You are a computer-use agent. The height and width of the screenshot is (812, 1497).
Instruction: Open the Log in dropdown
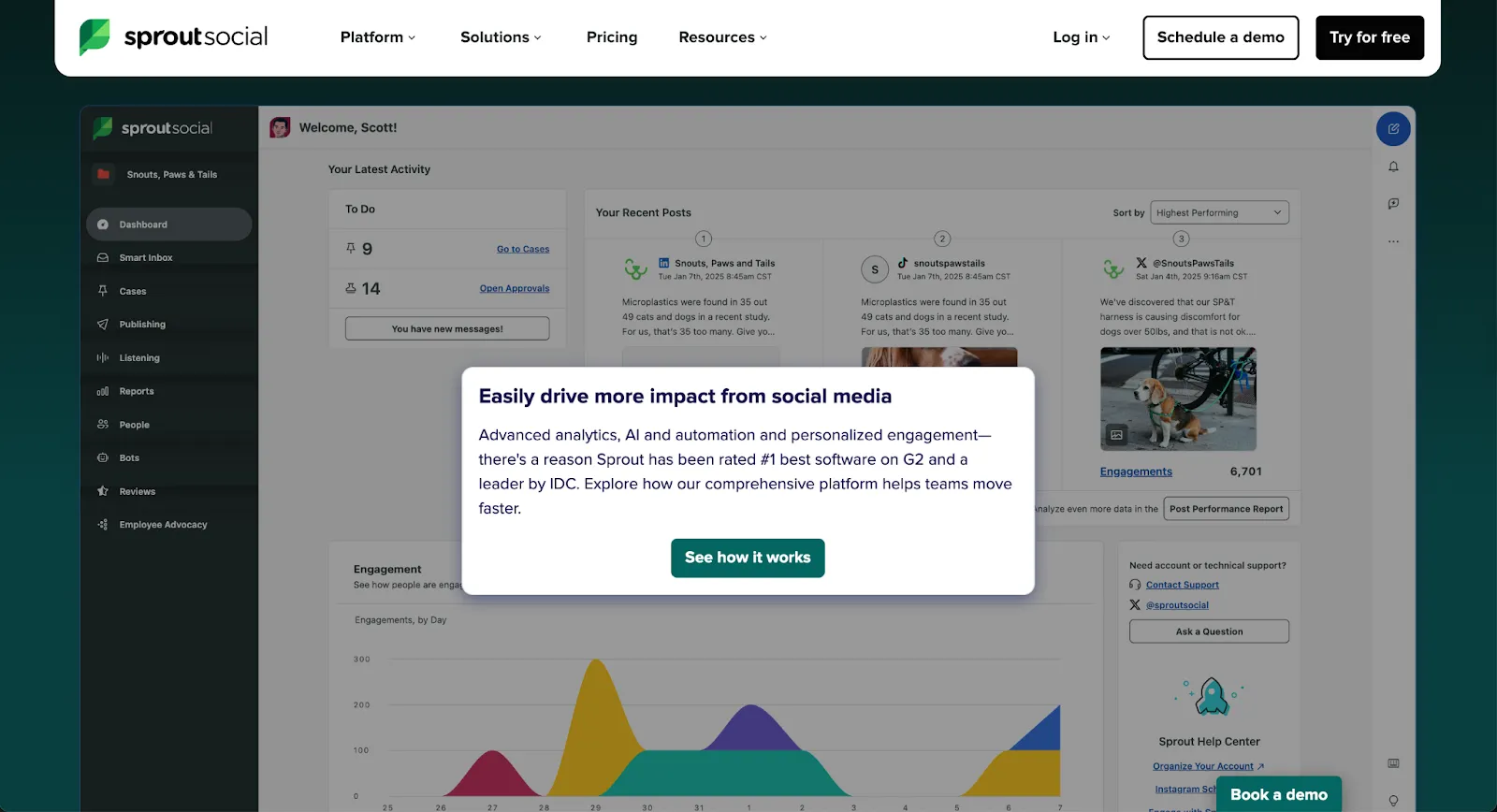coord(1081,37)
